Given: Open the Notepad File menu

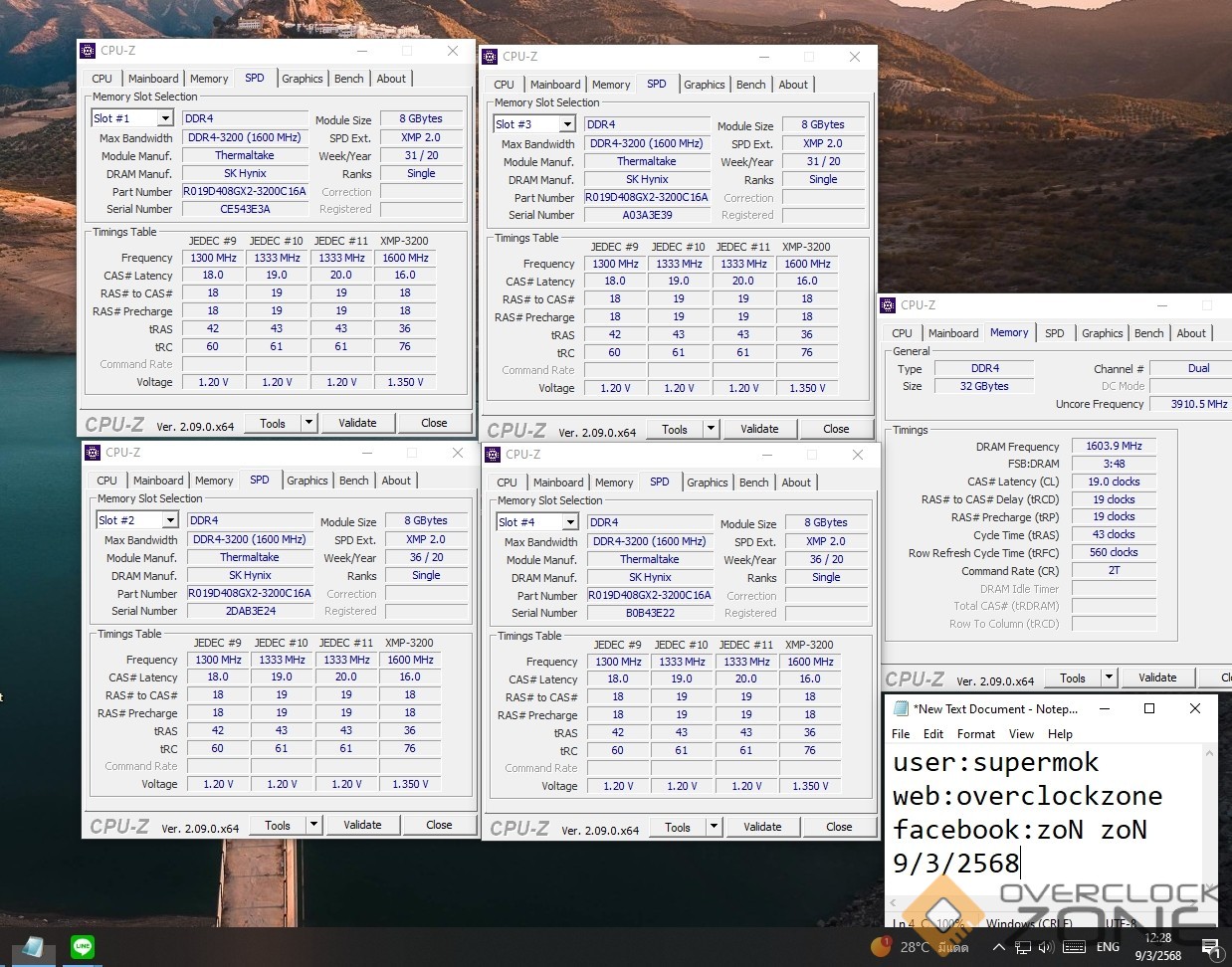Looking at the screenshot, I should 901,734.
